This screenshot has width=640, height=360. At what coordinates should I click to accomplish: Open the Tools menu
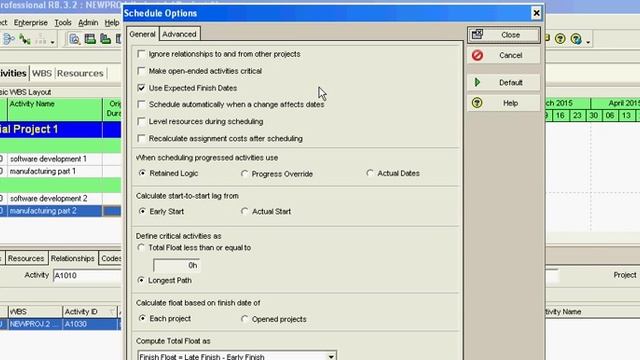click(63, 23)
